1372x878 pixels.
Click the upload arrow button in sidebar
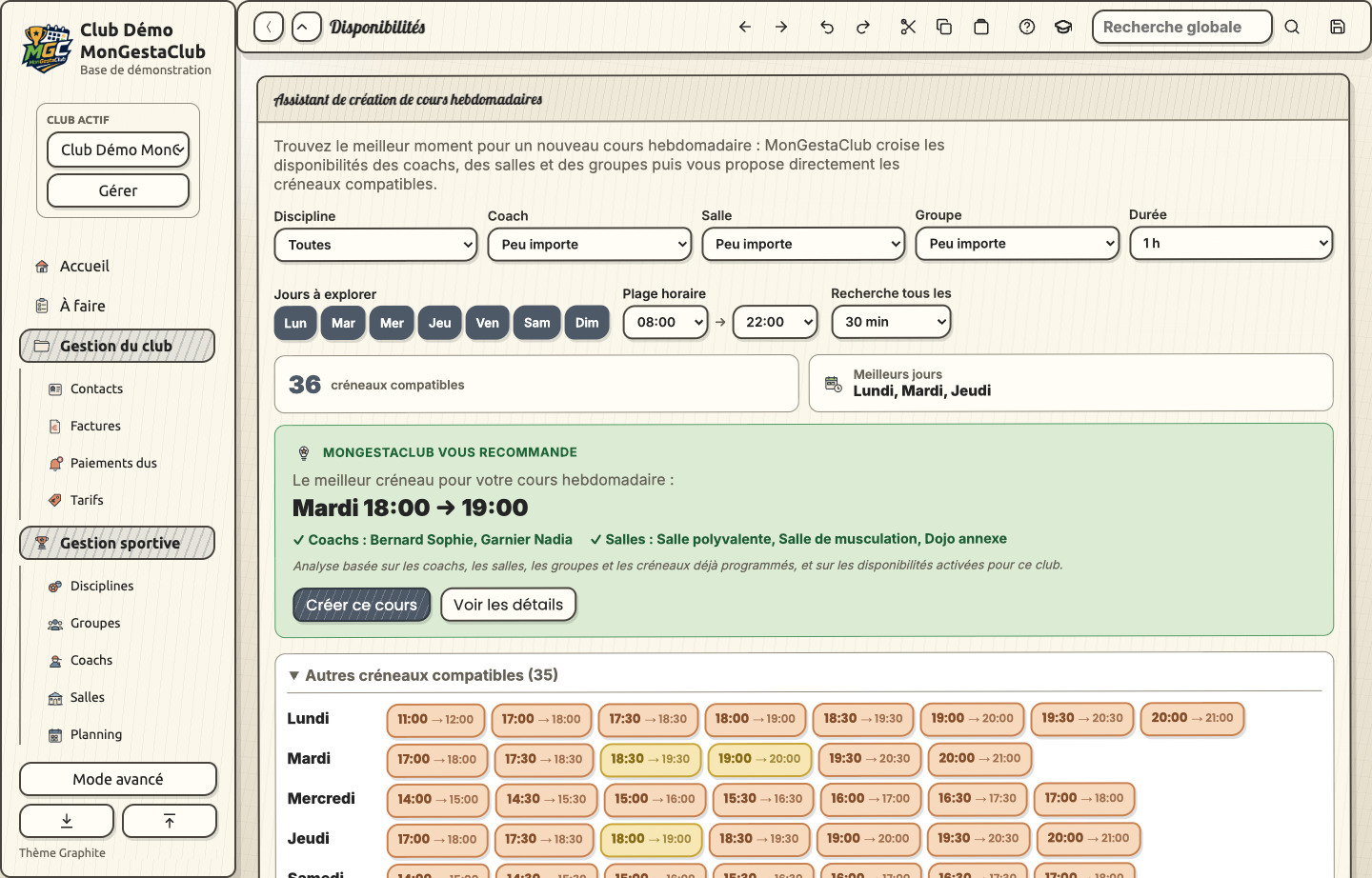(170, 821)
